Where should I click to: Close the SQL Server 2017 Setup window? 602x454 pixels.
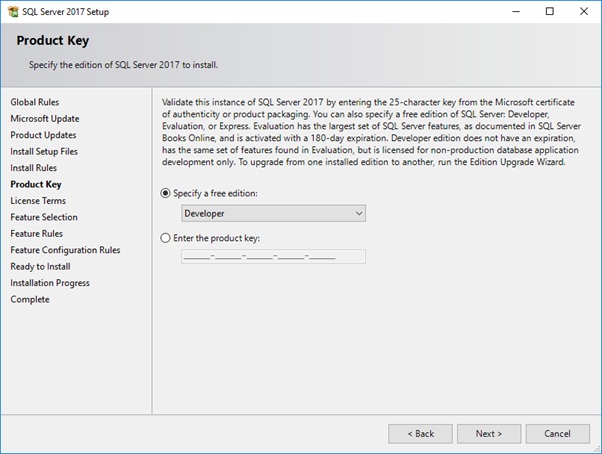point(584,12)
